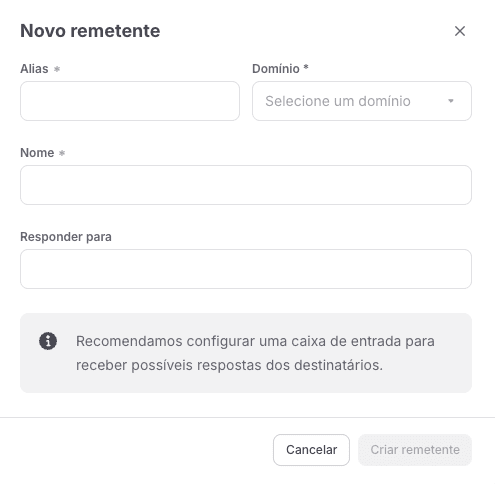Image resolution: width=495 pixels, height=484 pixels.
Task: Click the Alias field label
Action: 34,69
